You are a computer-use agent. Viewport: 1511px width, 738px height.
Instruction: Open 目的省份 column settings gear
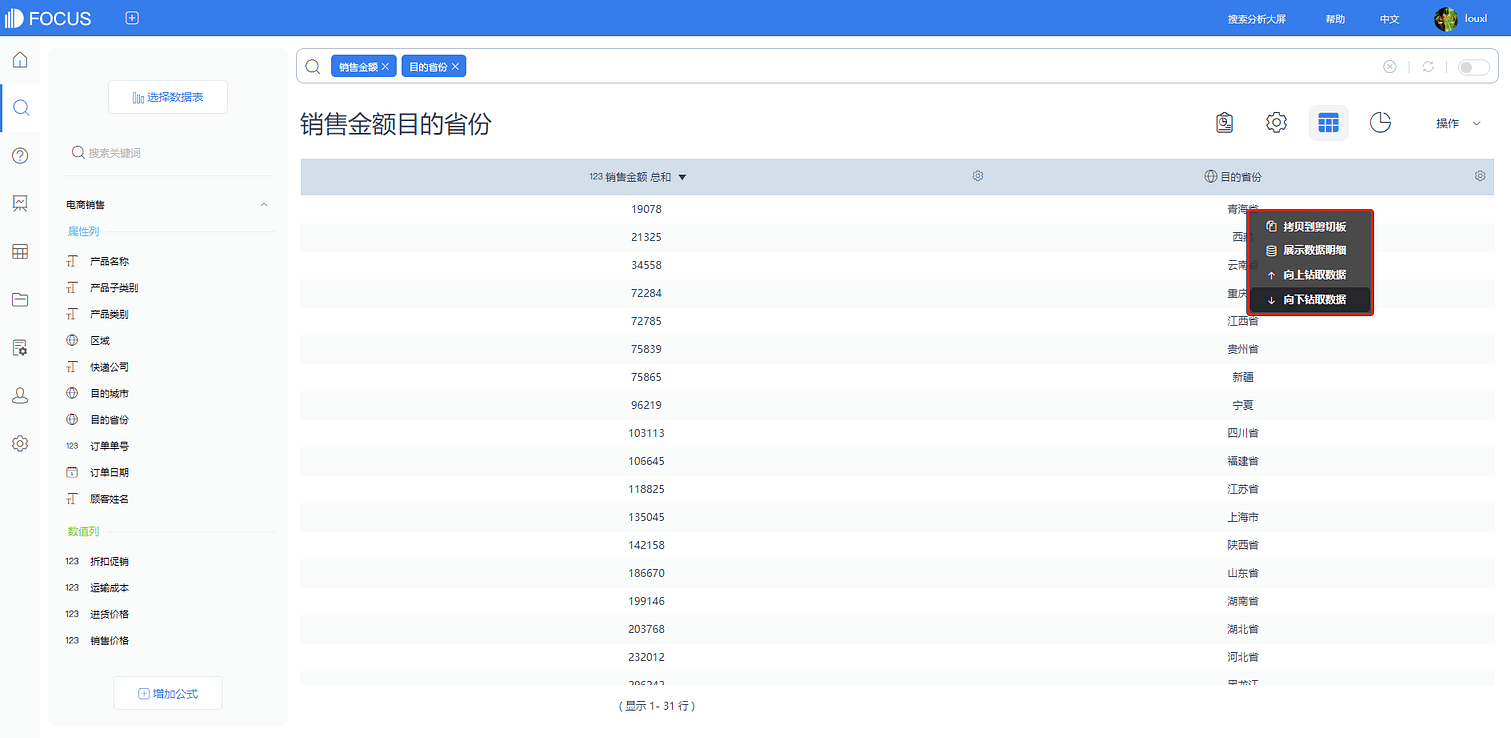pos(1480,176)
